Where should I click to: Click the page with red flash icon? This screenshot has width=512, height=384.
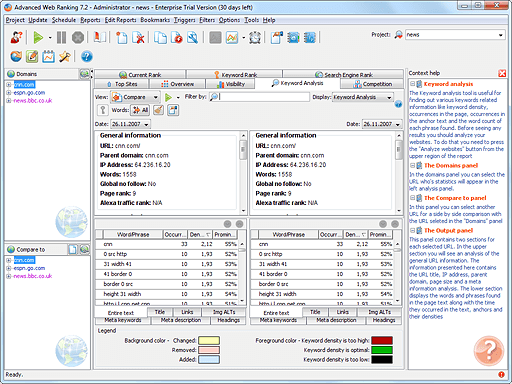[177, 37]
